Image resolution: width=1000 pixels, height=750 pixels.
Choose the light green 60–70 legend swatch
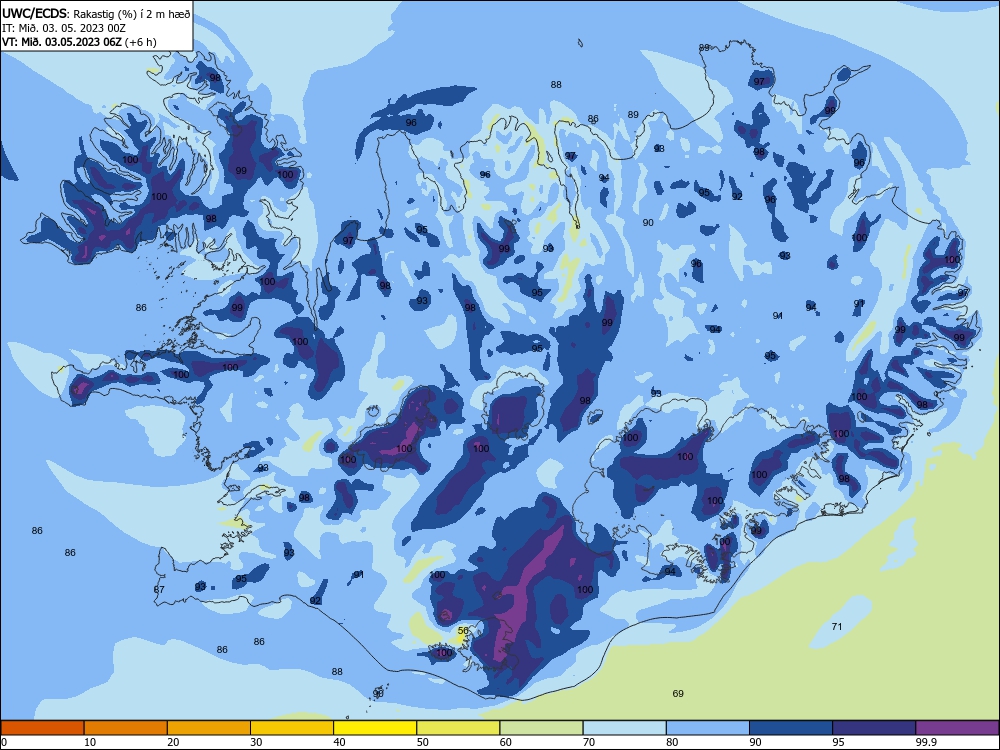pos(541,728)
